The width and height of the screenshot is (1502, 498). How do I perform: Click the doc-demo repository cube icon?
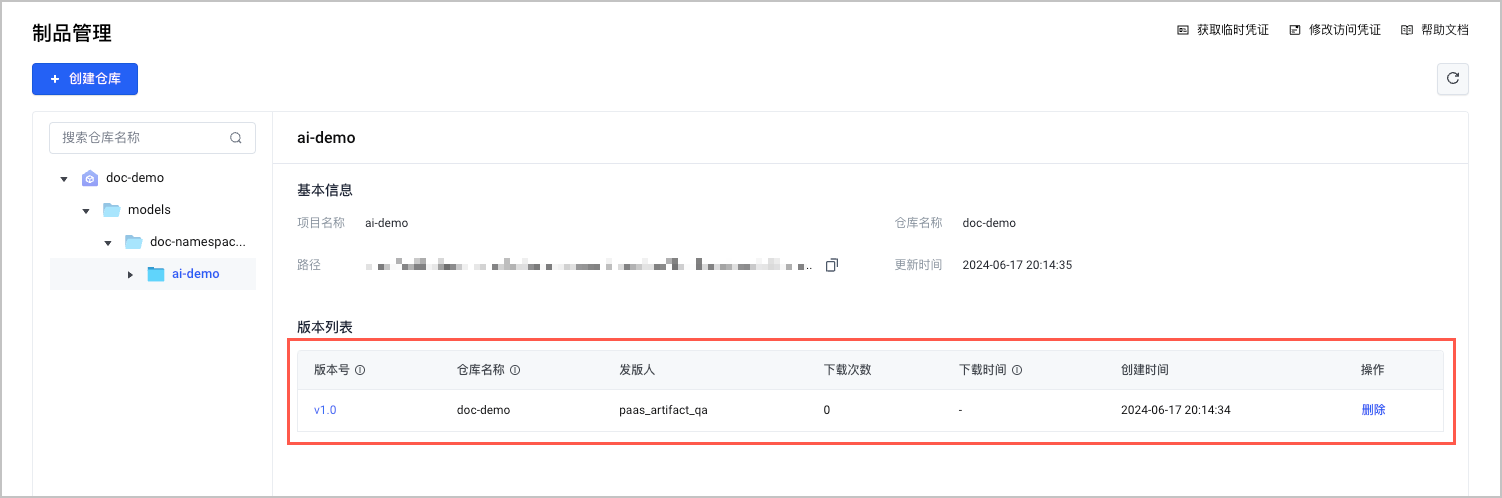[90, 178]
